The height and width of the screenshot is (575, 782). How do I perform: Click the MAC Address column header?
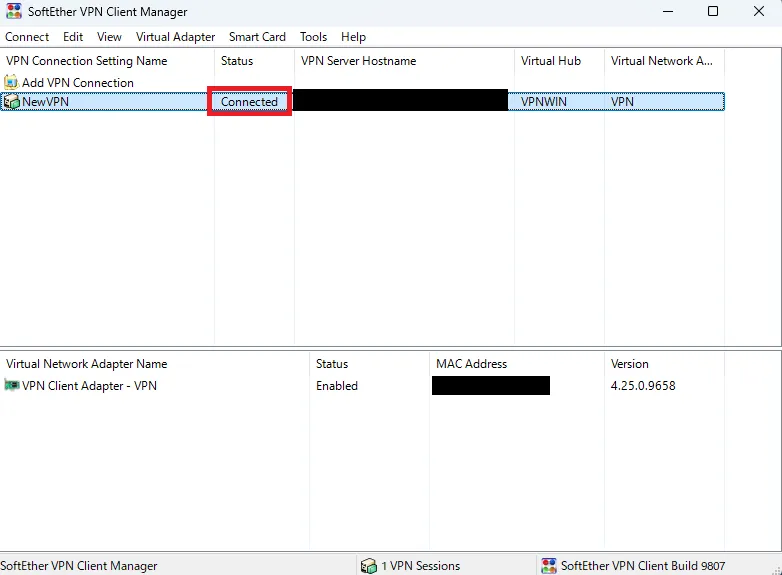click(x=517, y=364)
